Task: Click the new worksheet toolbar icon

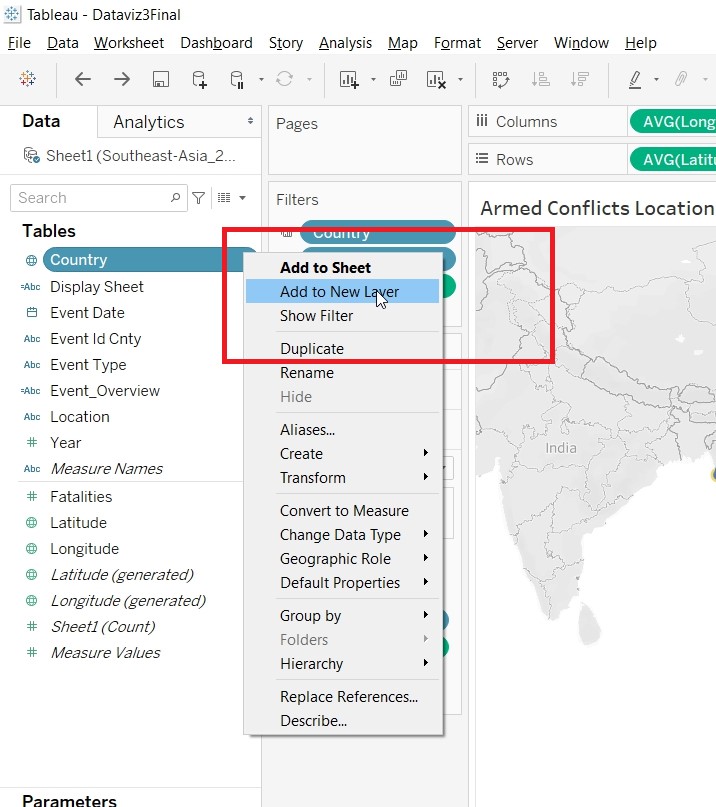Action: pos(349,79)
